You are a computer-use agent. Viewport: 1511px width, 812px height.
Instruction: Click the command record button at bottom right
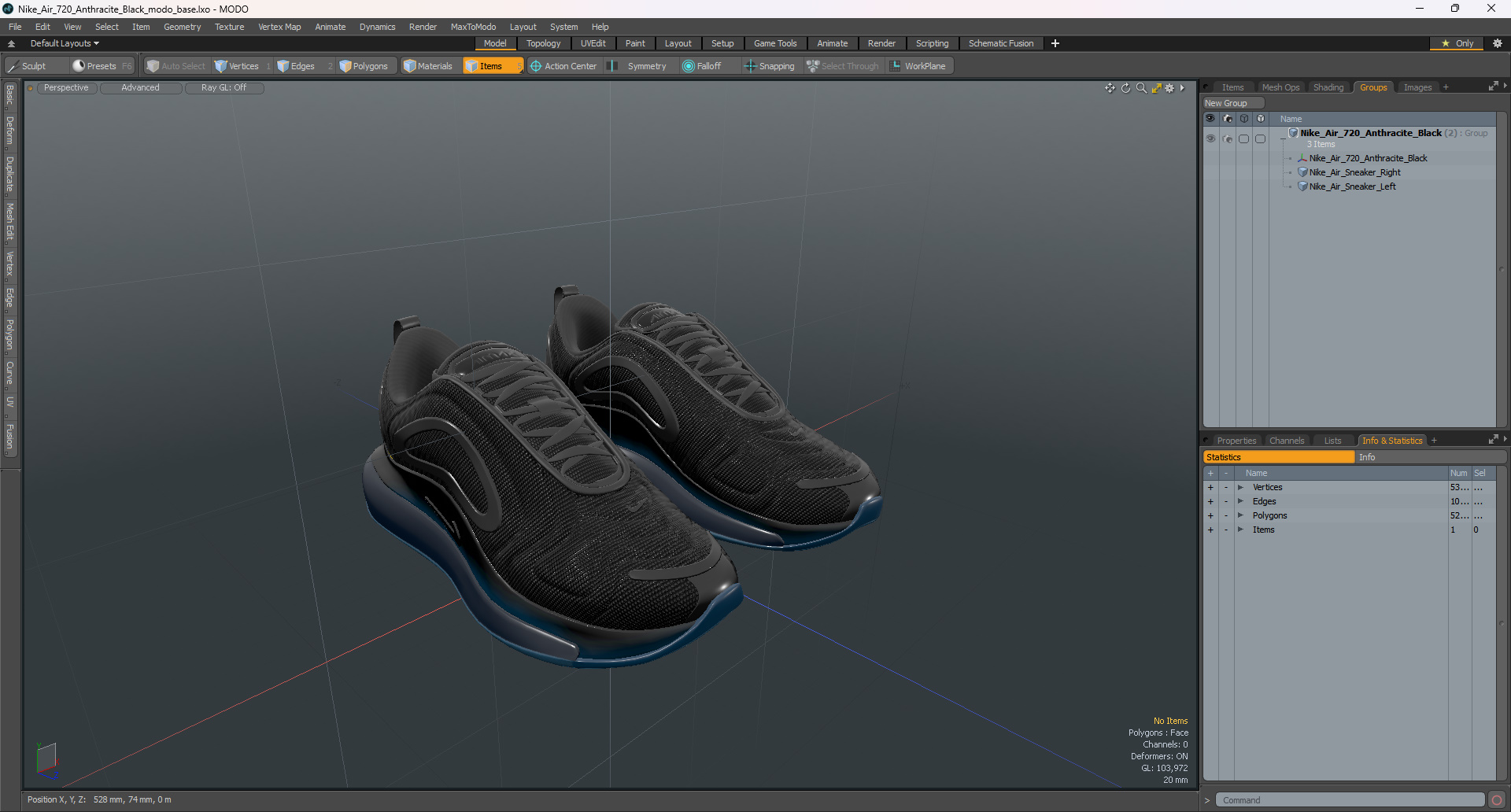pyautogui.click(x=1497, y=800)
